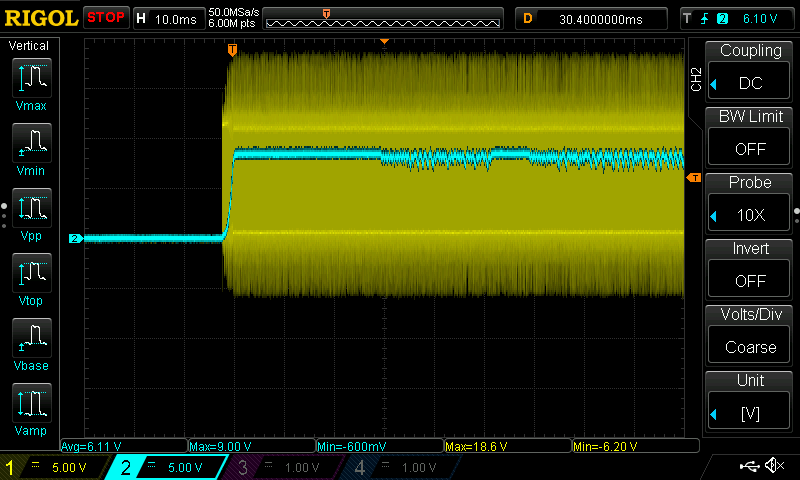This screenshot has height=480, width=800.
Task: Click the USB connection status icon
Action: [749, 466]
